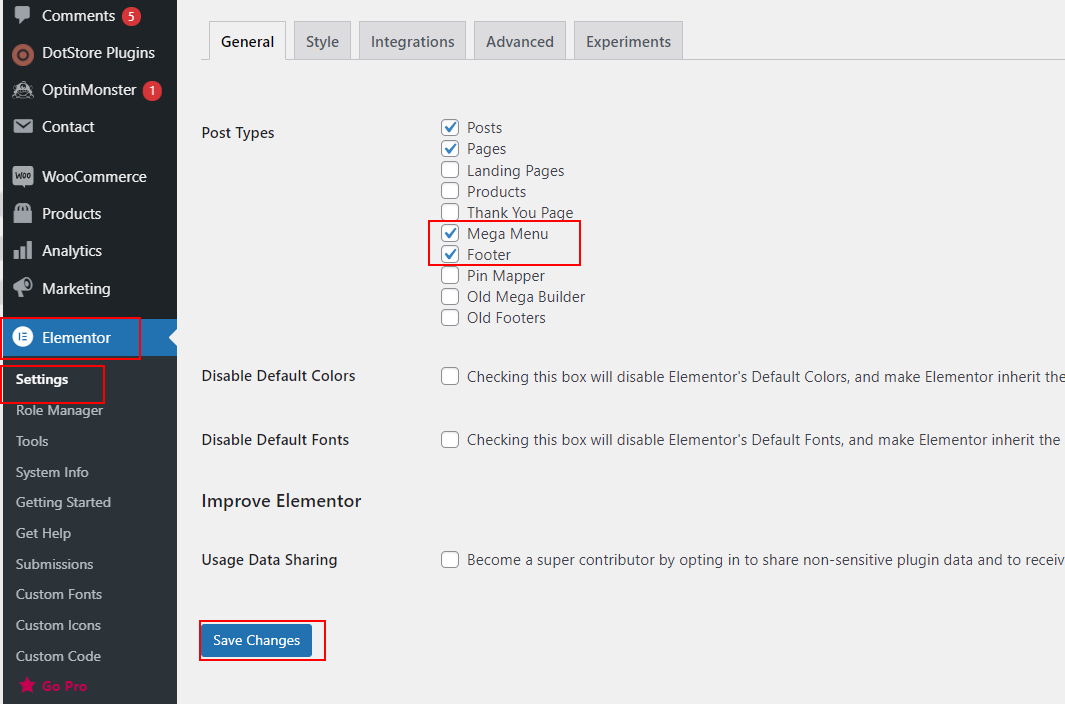Check the Old Footers checkbox
The height and width of the screenshot is (704, 1065).
click(x=450, y=317)
